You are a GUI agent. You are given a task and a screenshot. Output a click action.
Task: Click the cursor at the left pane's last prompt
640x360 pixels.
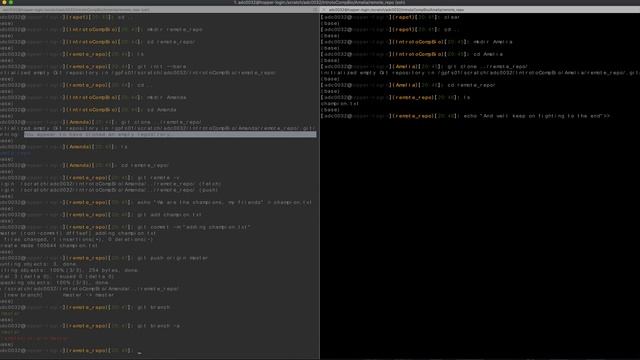(x=140, y=352)
